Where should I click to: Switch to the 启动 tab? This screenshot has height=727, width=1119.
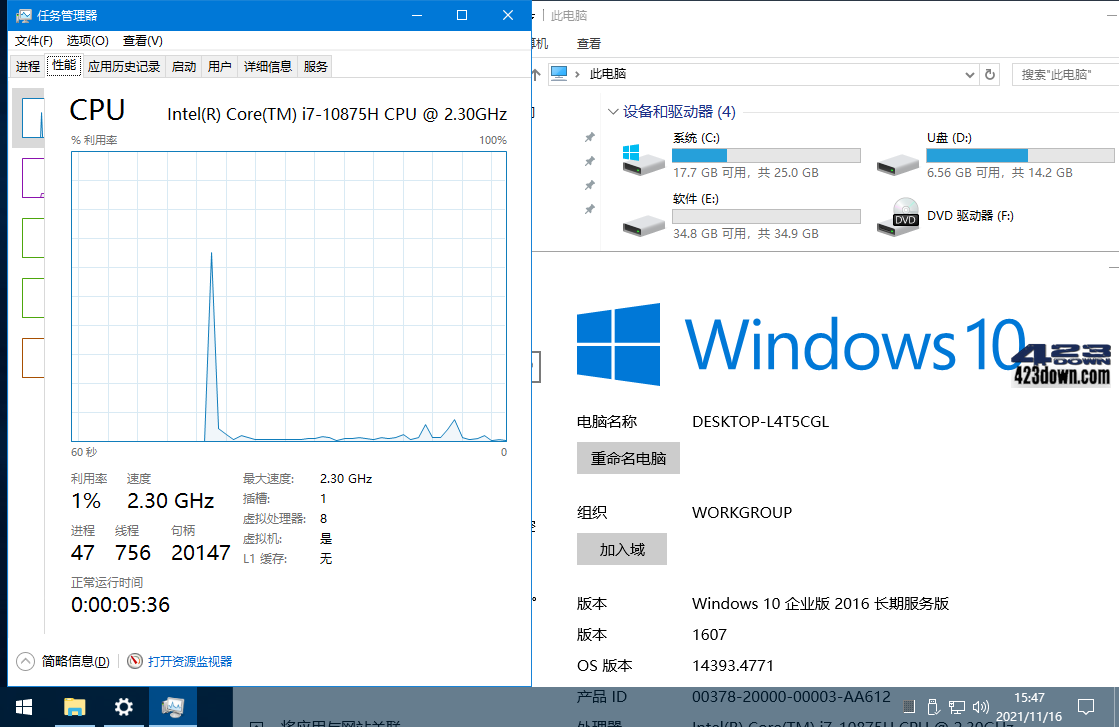tap(184, 66)
